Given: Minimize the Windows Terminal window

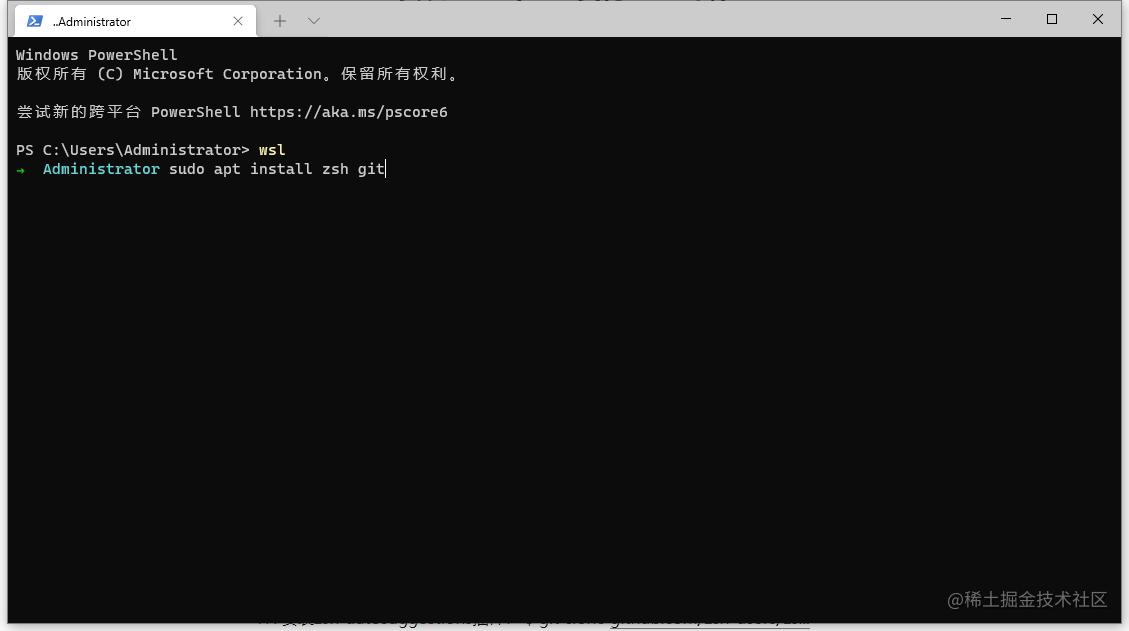Looking at the screenshot, I should [x=1006, y=19].
